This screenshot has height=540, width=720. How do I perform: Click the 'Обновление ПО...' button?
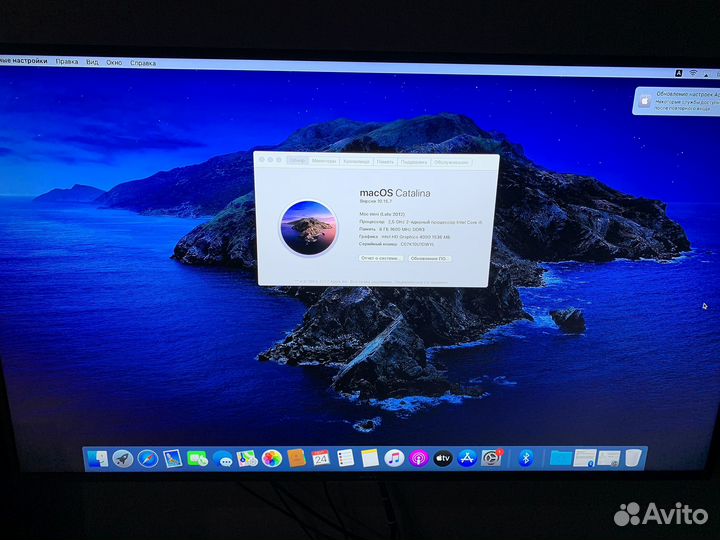[x=429, y=259]
